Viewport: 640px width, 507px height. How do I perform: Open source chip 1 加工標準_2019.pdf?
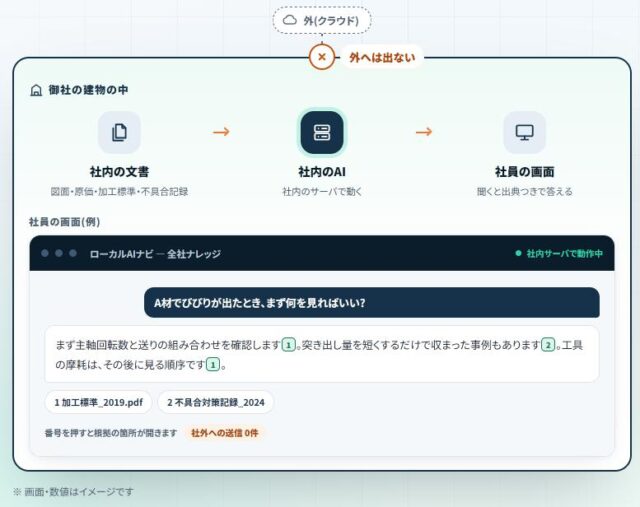98,402
